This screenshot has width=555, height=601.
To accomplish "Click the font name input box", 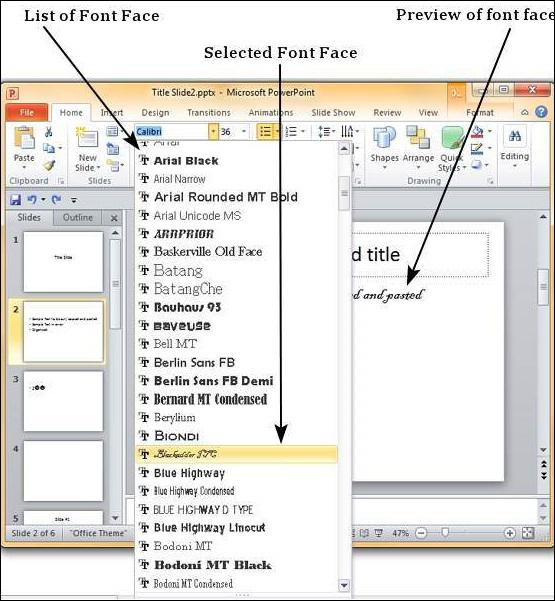I will click(x=171, y=132).
